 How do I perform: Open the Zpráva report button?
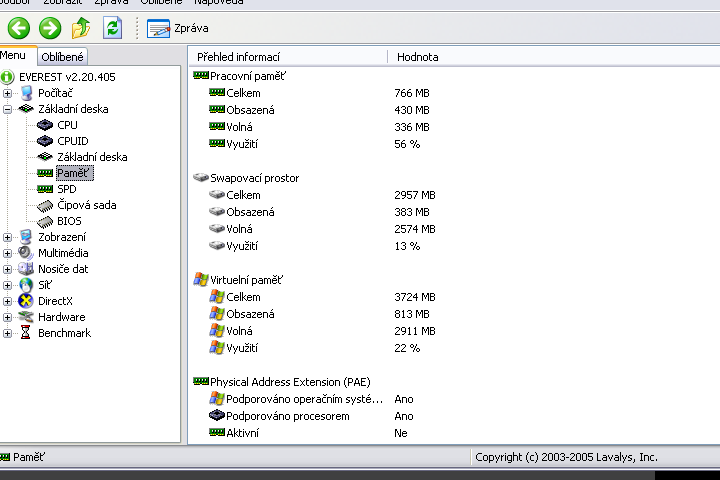(178, 28)
